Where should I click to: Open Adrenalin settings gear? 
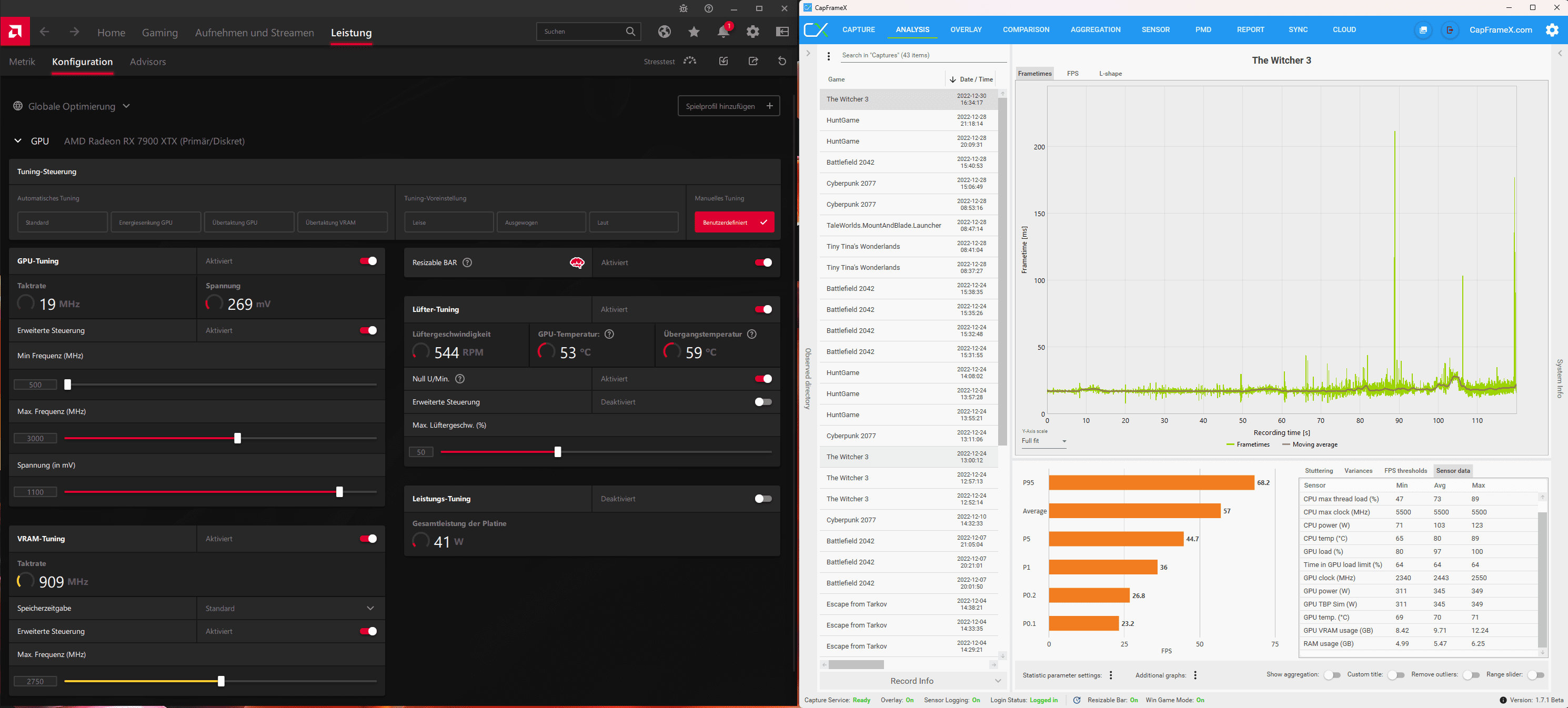pyautogui.click(x=753, y=32)
